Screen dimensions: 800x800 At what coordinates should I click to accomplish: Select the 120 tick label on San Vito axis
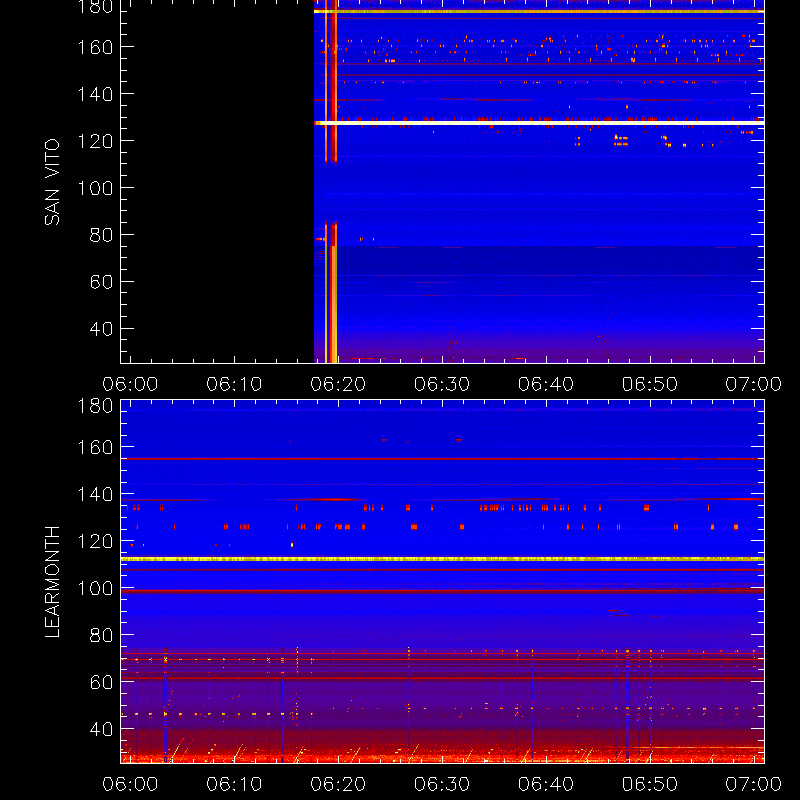(x=95, y=141)
